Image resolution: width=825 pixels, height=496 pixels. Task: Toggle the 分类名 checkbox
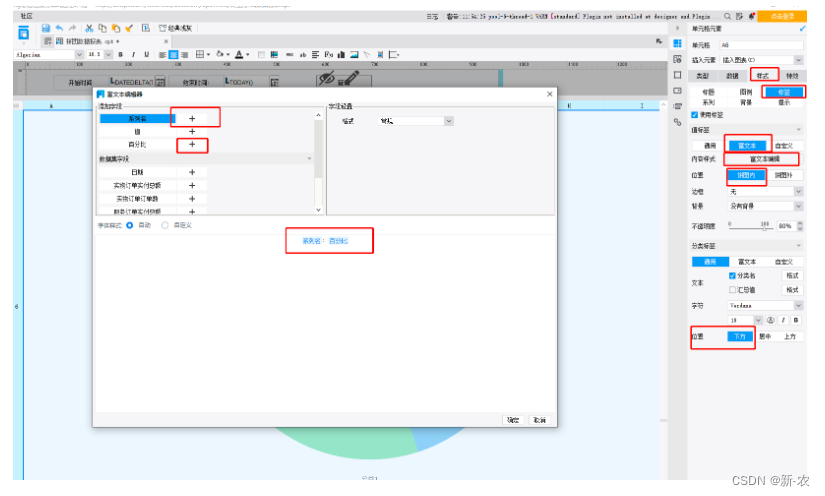click(x=732, y=276)
